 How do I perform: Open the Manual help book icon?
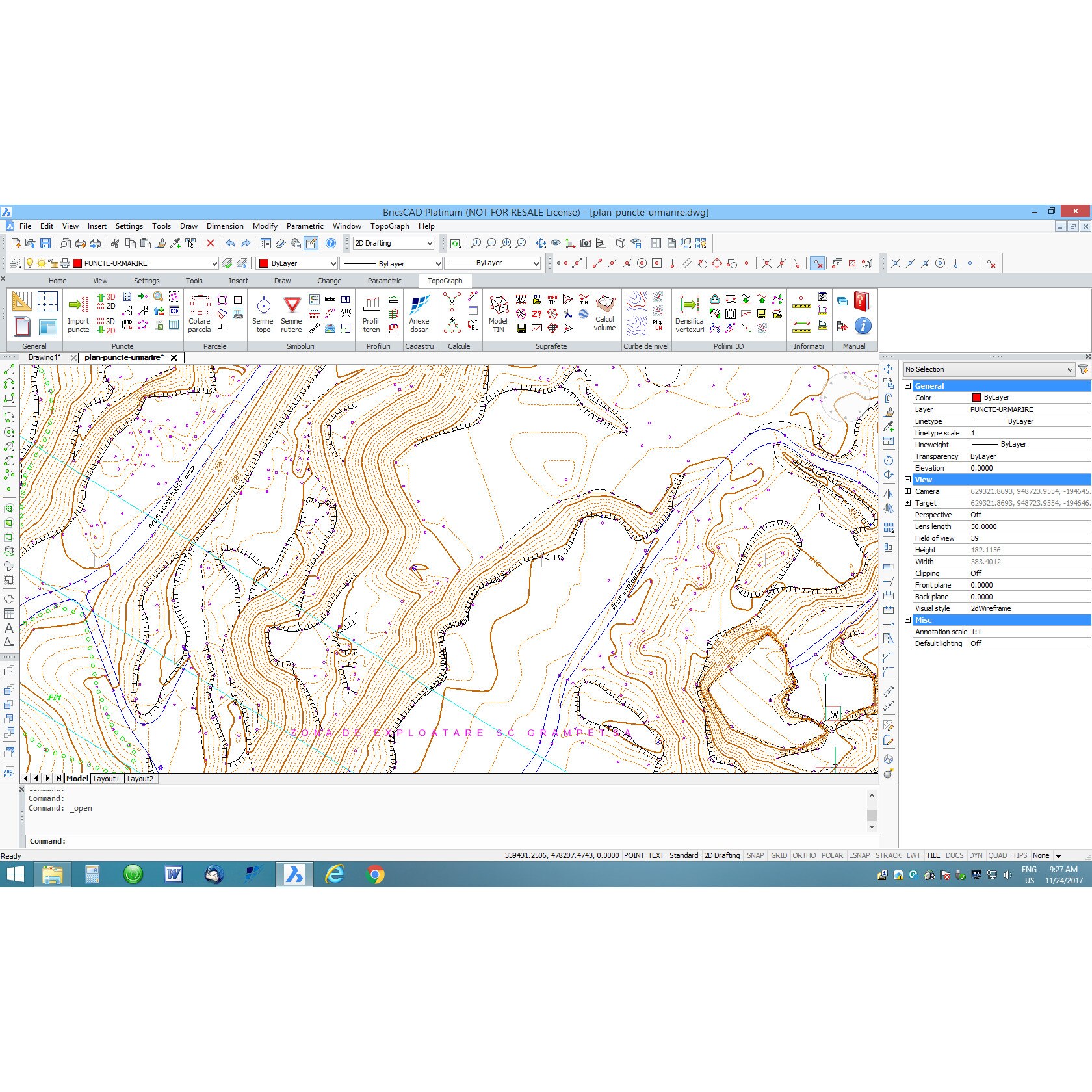[x=862, y=302]
